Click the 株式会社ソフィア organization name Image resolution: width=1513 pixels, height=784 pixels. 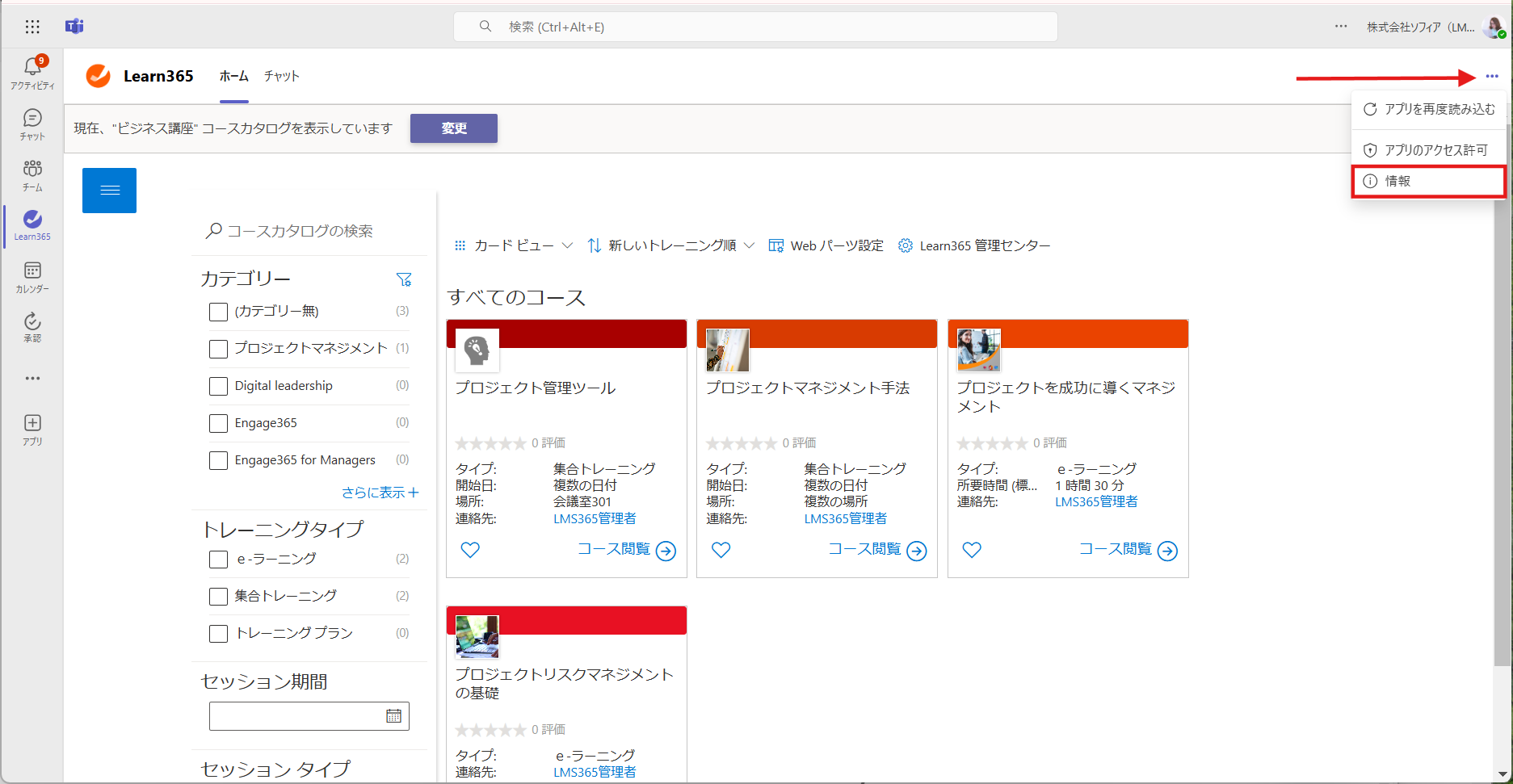(1421, 27)
